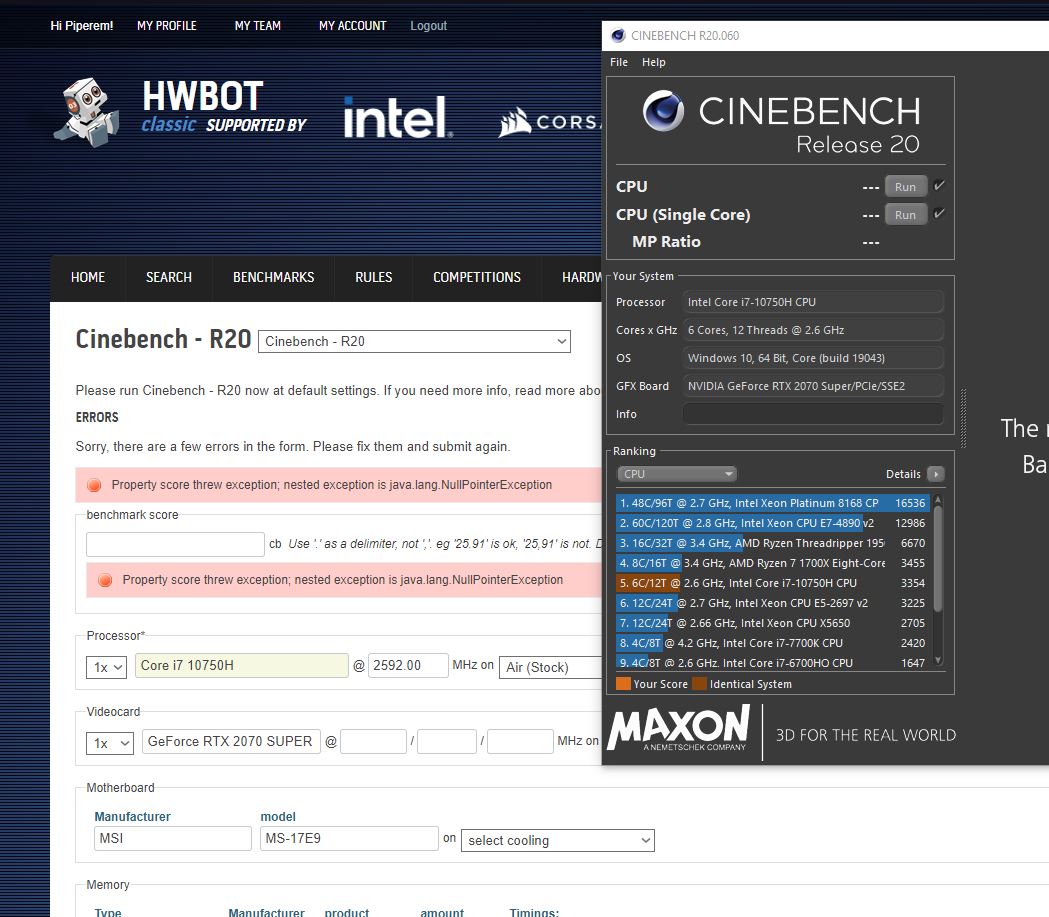Click the ranking list vertical scrollbar
The height and width of the screenshot is (917, 1049).
(x=938, y=558)
